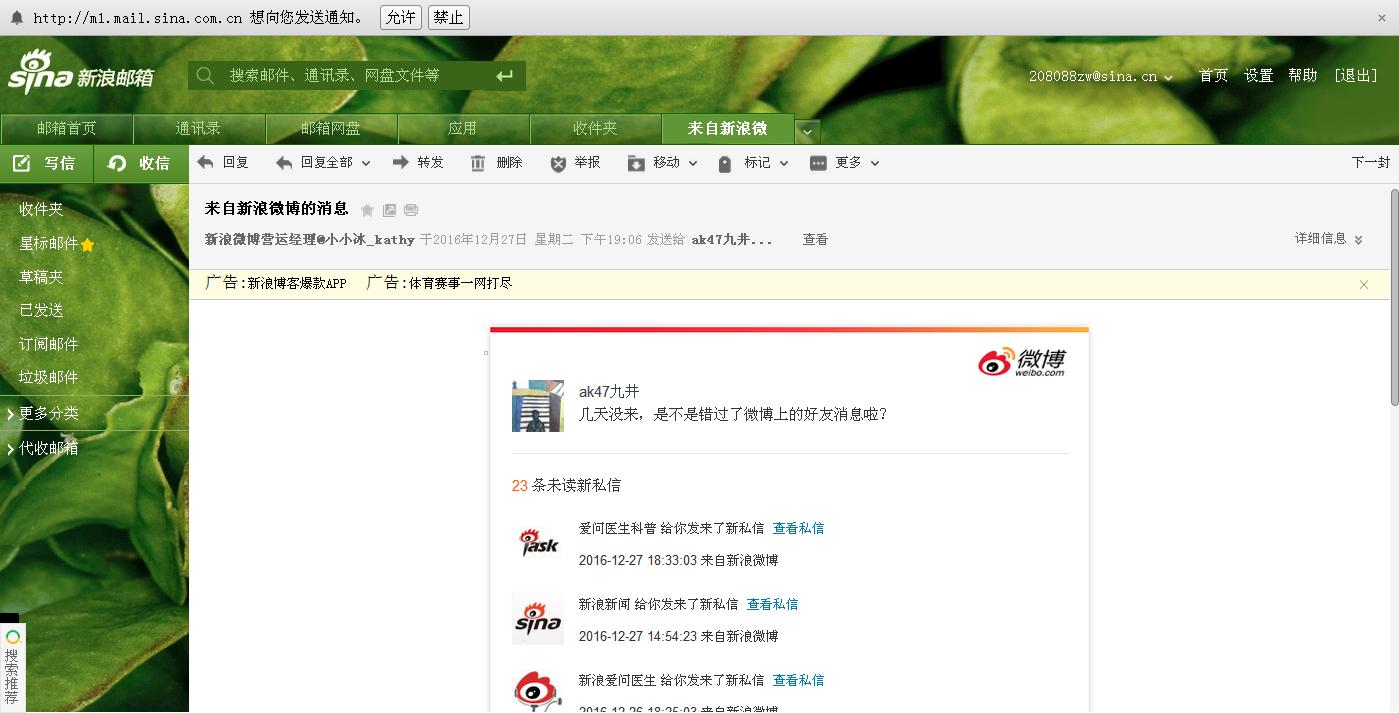The height and width of the screenshot is (713, 1399).
Task: Open the 新浪博客爆款APP ad link
Action: (297, 283)
